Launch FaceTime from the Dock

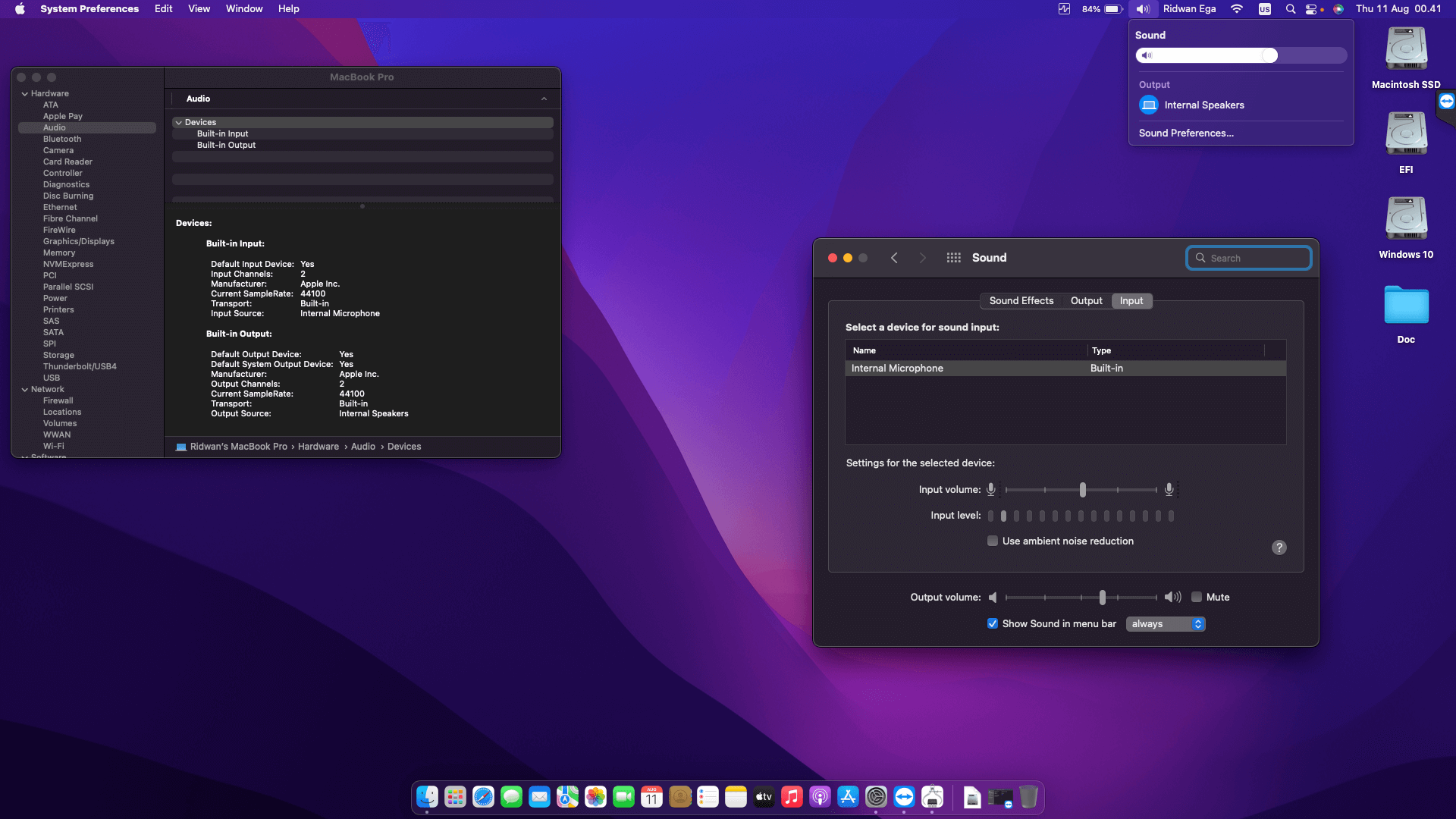pos(623,797)
